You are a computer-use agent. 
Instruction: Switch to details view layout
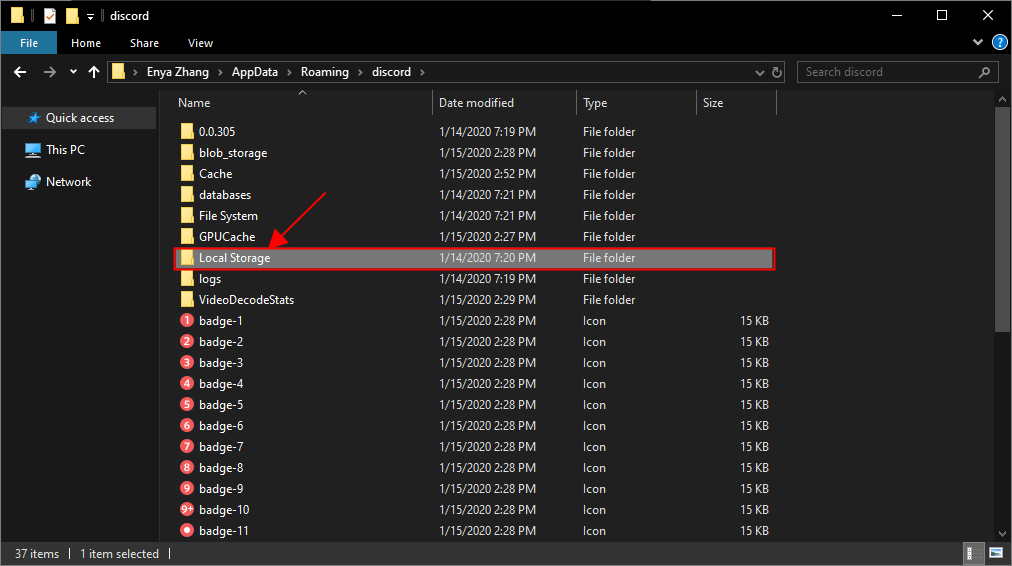970,553
